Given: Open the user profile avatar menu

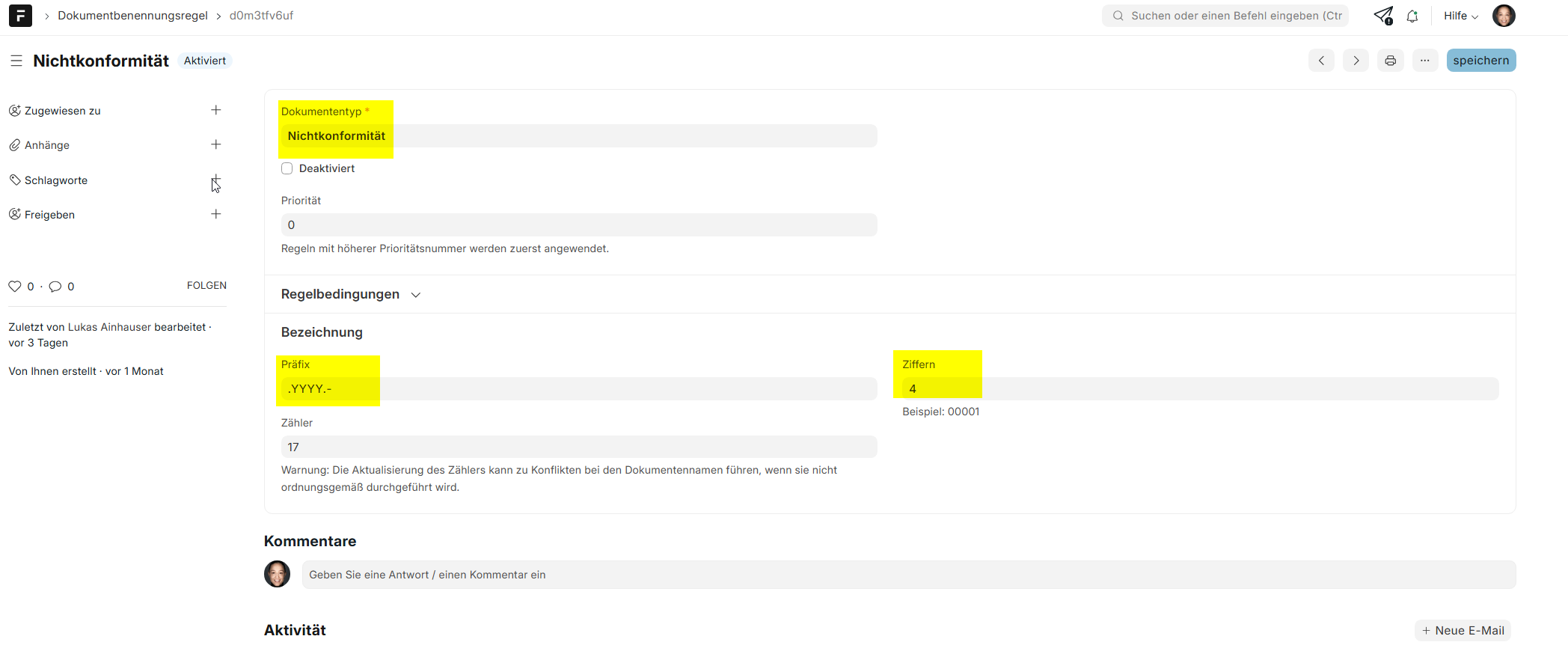Looking at the screenshot, I should 1504,16.
